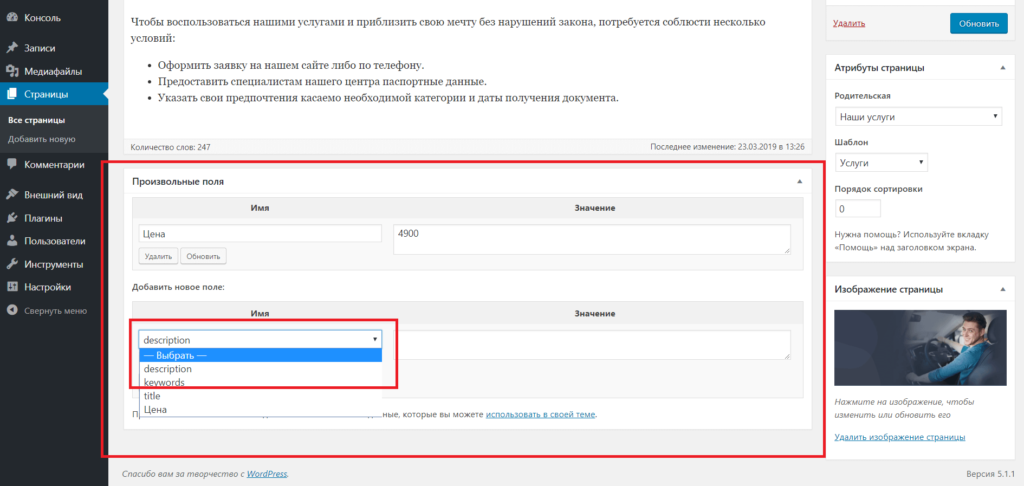Open Медиафайлы via its media icon

(12, 71)
